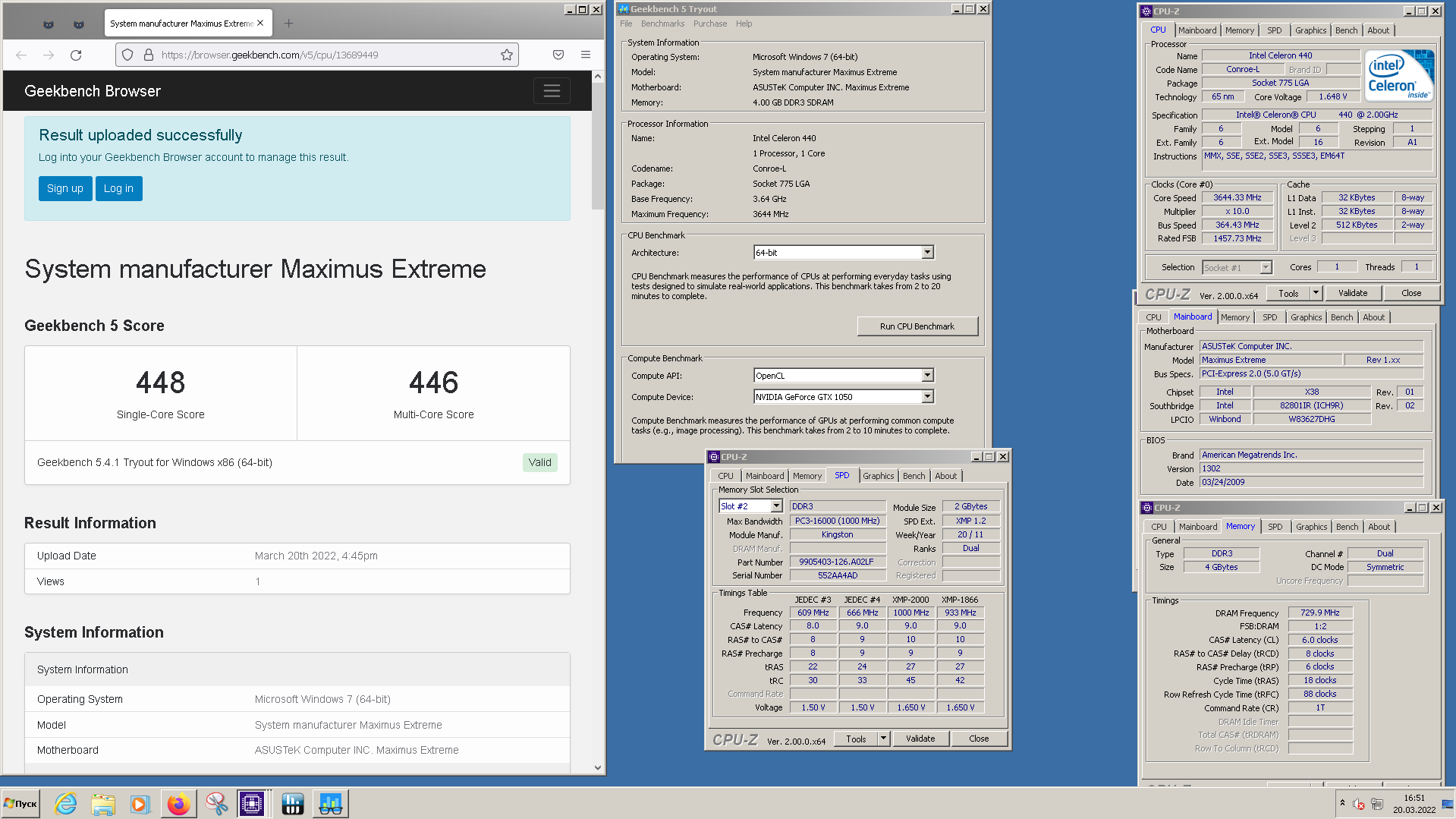This screenshot has width=1456, height=819.
Task: Click Log in button
Action: pyautogui.click(x=118, y=188)
